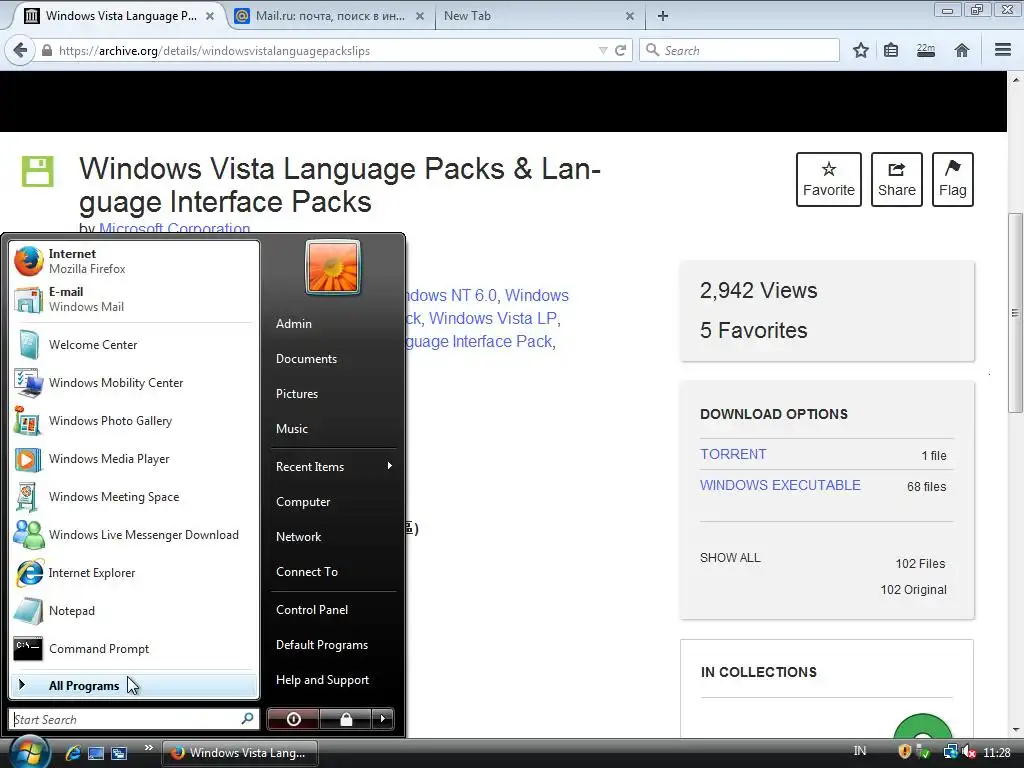
Task: Click the security shield tray icon
Action: (905, 752)
